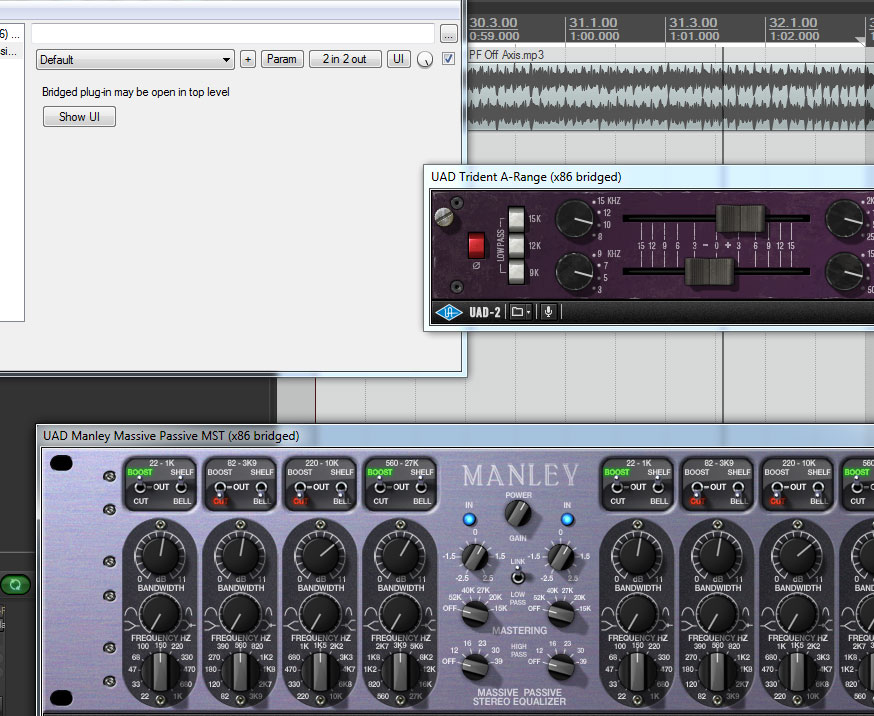Click the Show UI button
The image size is (874, 716).
[79, 117]
